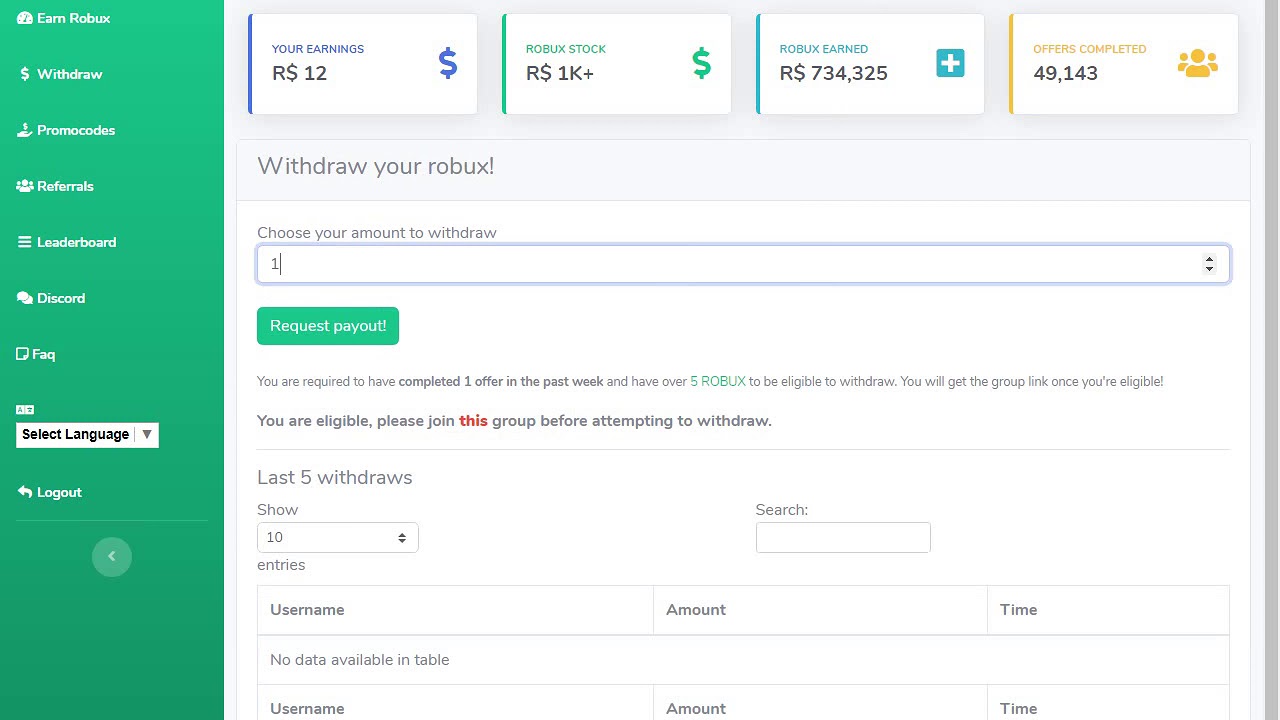
Task: Click the plus icon in Robux Earned
Action: (950, 64)
